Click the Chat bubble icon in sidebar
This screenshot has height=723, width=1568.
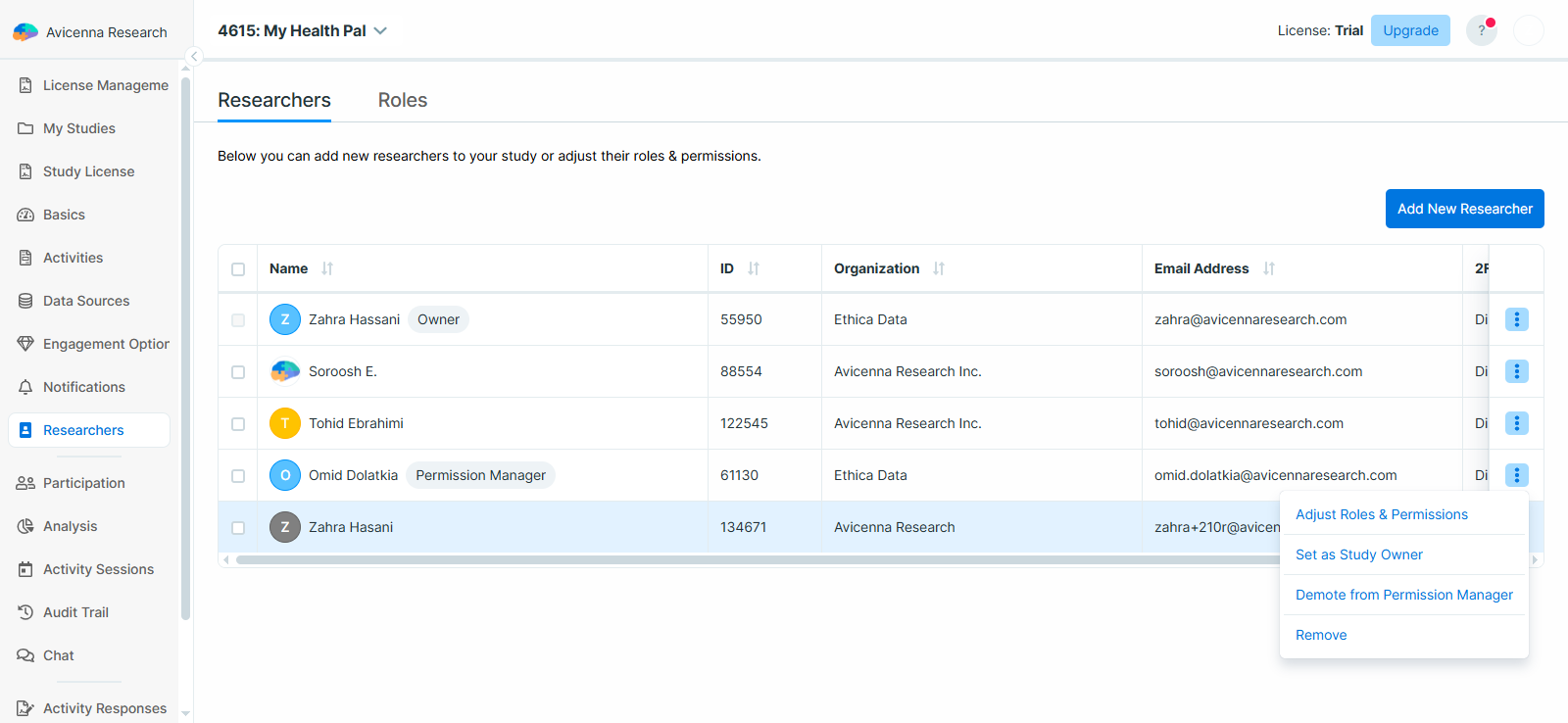pos(25,655)
